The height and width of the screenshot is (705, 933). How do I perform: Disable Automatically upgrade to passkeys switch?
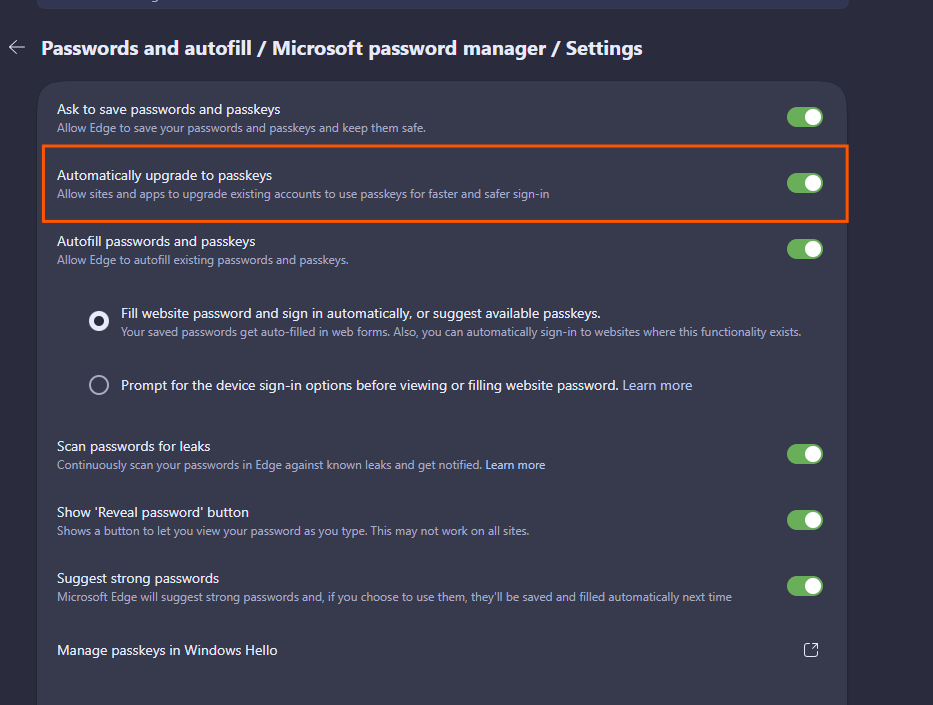[804, 183]
